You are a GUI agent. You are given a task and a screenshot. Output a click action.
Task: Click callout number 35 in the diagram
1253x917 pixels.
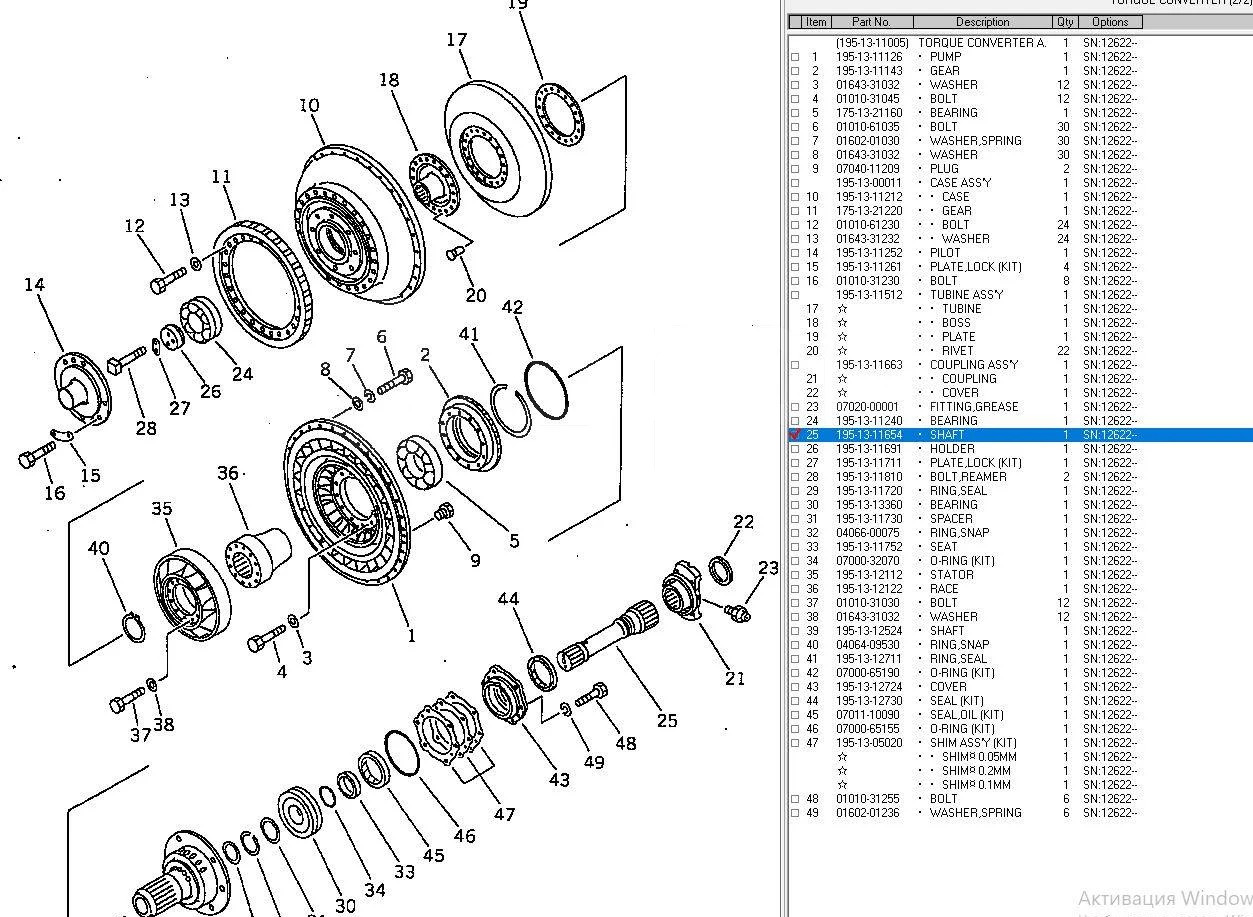pyautogui.click(x=162, y=509)
